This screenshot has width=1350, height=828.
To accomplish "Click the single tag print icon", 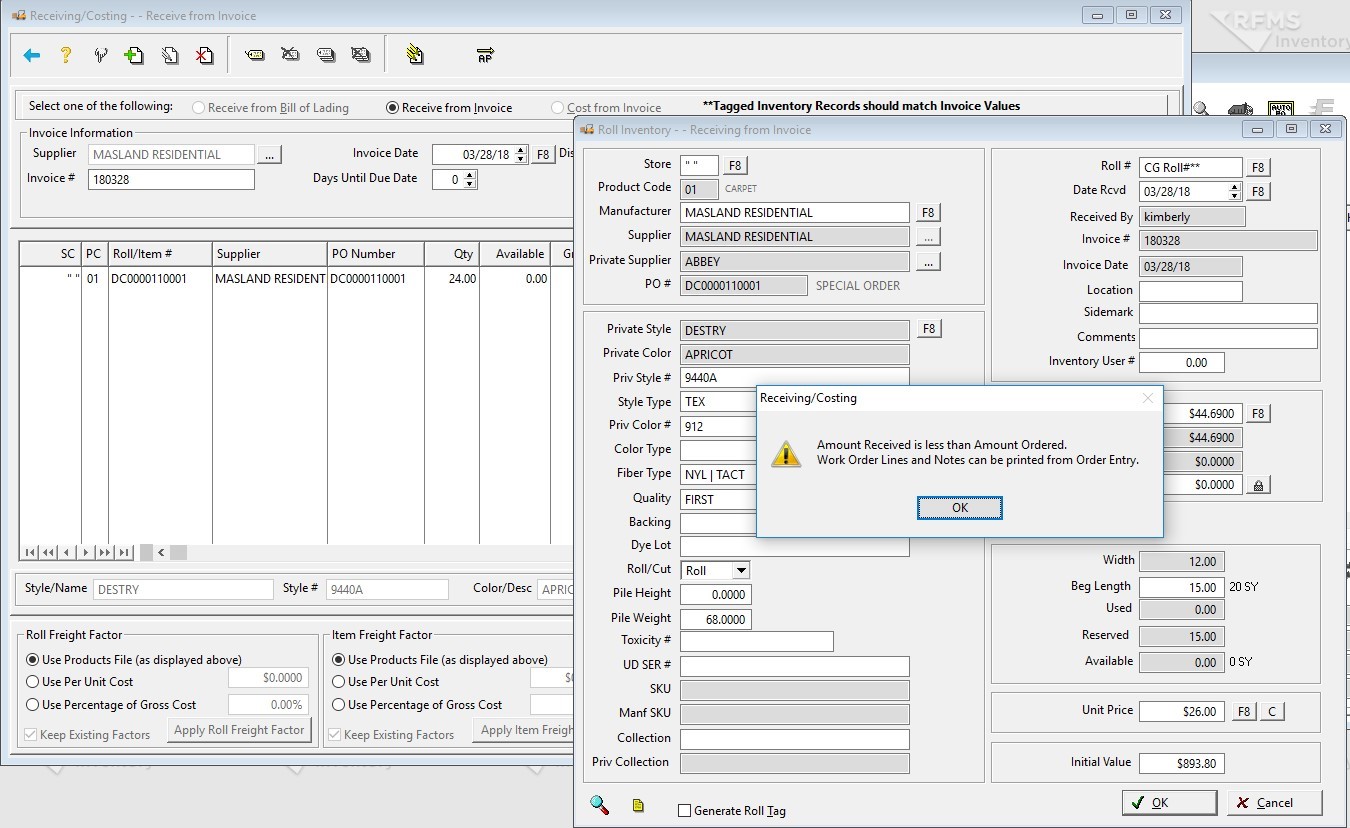I will click(x=255, y=55).
